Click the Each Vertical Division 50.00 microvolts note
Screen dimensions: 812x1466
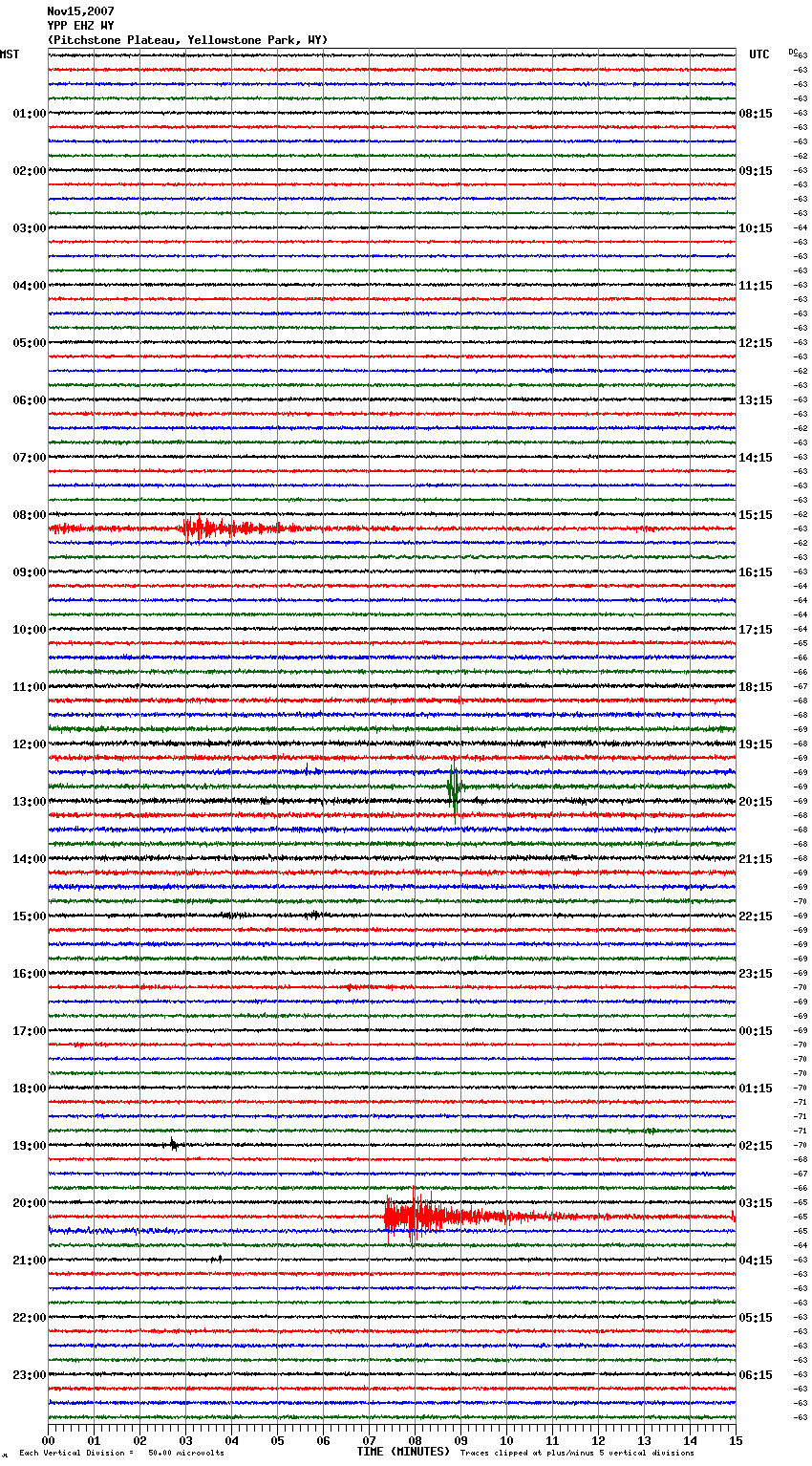[121, 1453]
